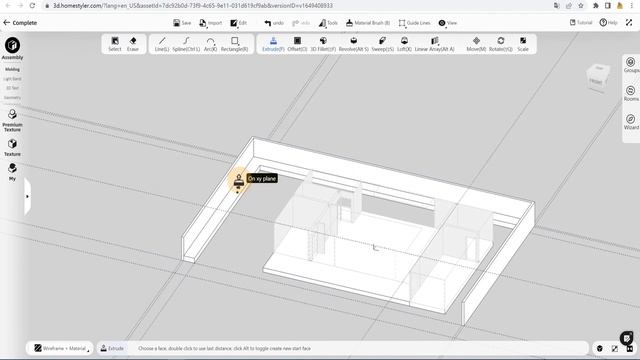The image size is (640, 360).
Task: Choose the Select tool
Action: tap(115, 44)
